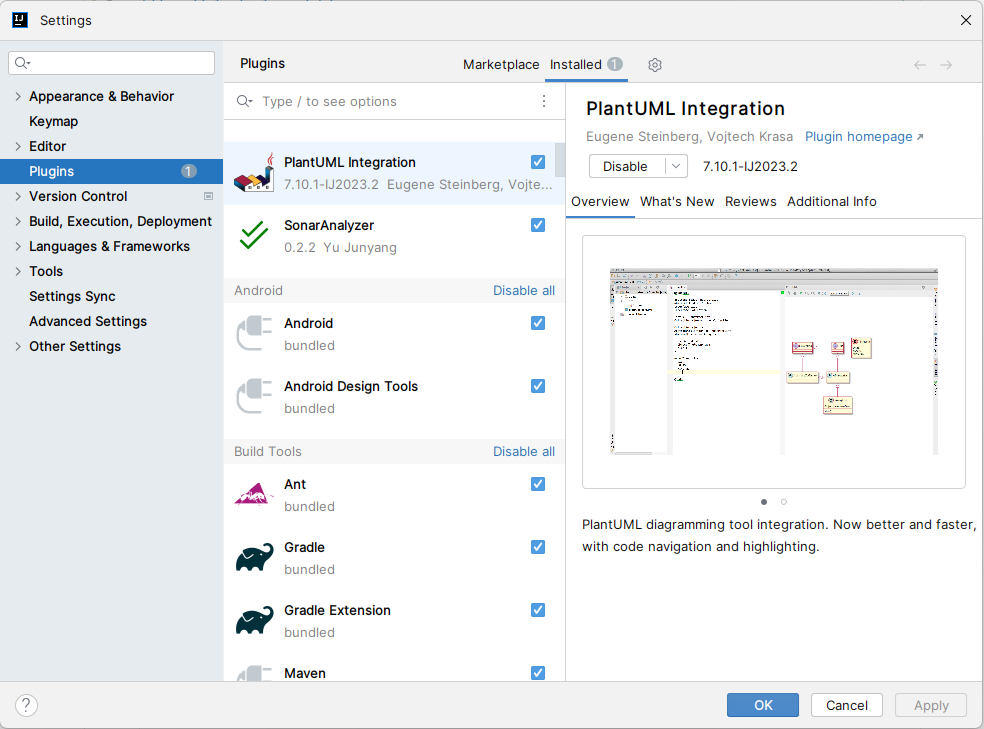Disable the Gradle Extension plugin checkbox
Viewport: 984px width, 729px height.
pos(538,610)
